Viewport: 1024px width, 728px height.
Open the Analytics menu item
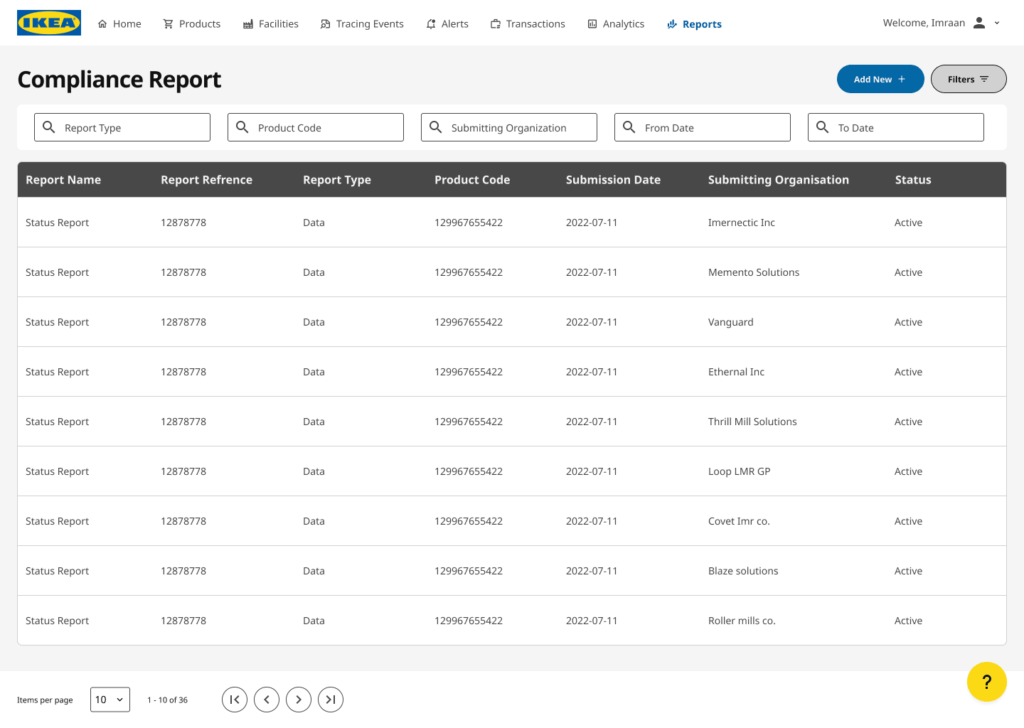(x=616, y=24)
